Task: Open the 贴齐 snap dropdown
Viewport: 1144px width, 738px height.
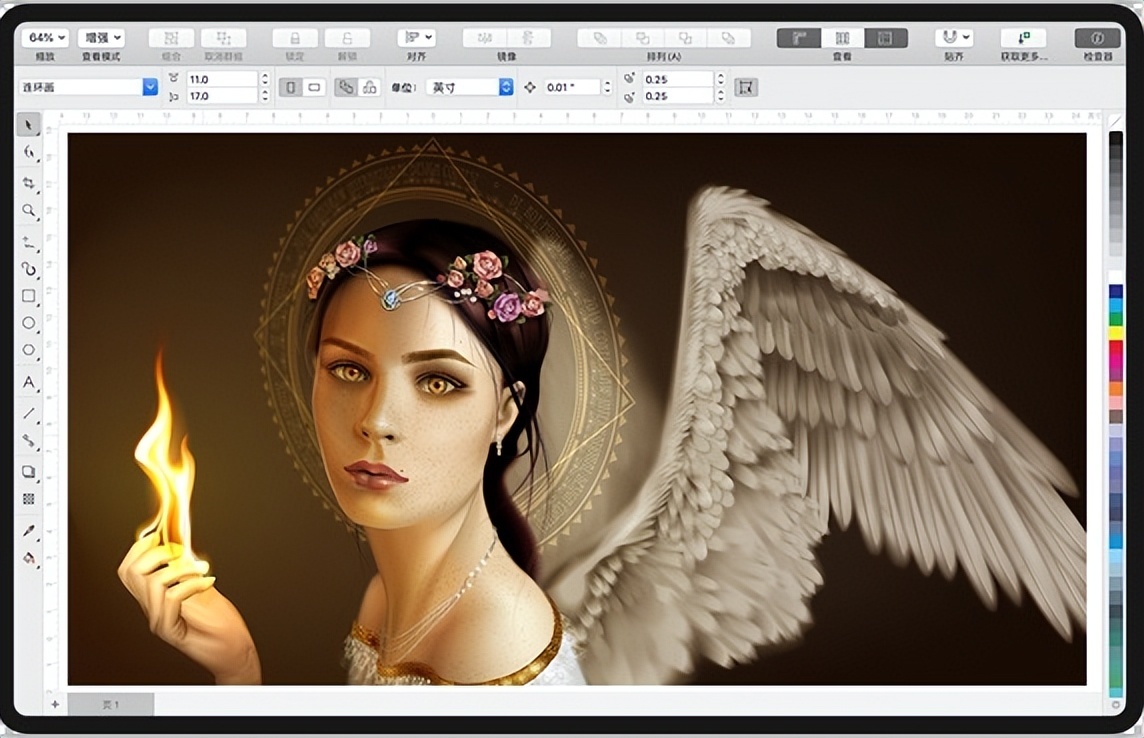Action: pos(953,38)
